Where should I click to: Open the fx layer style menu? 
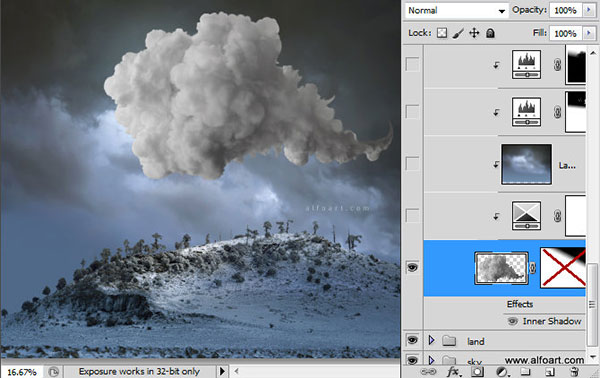pos(454,372)
